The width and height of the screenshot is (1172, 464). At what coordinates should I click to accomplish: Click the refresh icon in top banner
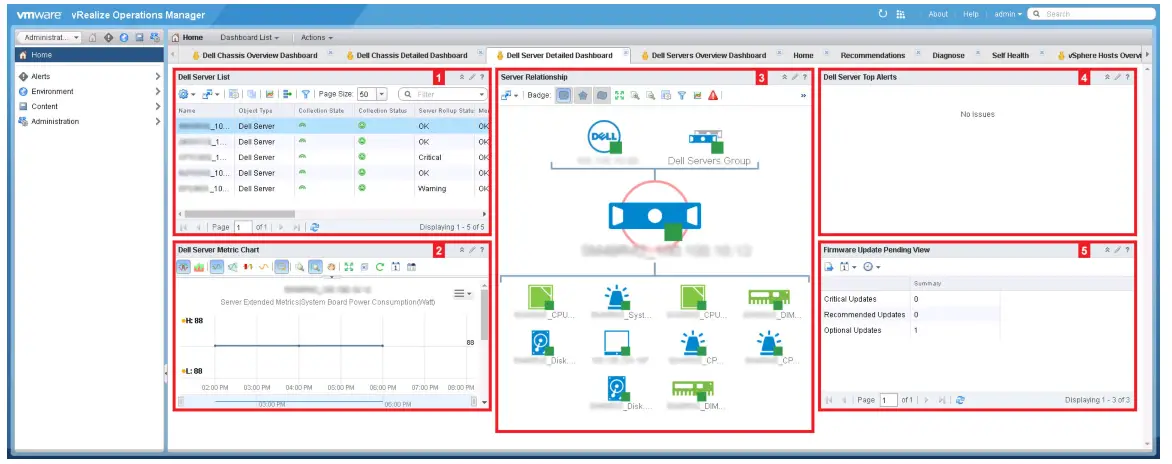click(883, 13)
